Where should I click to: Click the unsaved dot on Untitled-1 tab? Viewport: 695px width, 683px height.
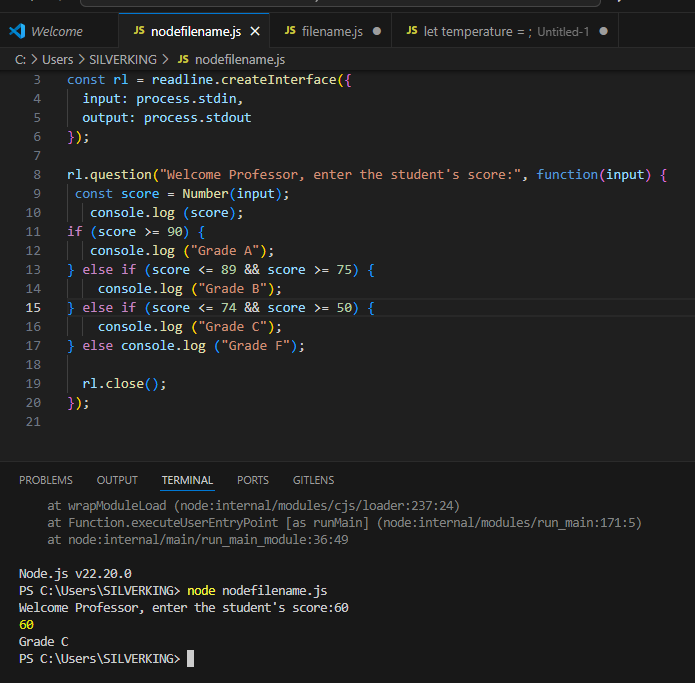pyautogui.click(x=603, y=31)
